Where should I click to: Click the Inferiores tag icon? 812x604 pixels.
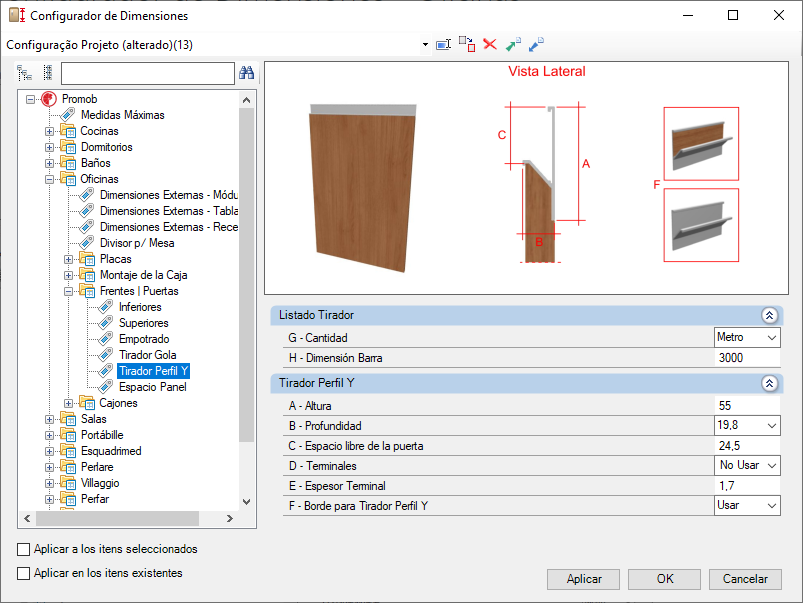(x=106, y=307)
